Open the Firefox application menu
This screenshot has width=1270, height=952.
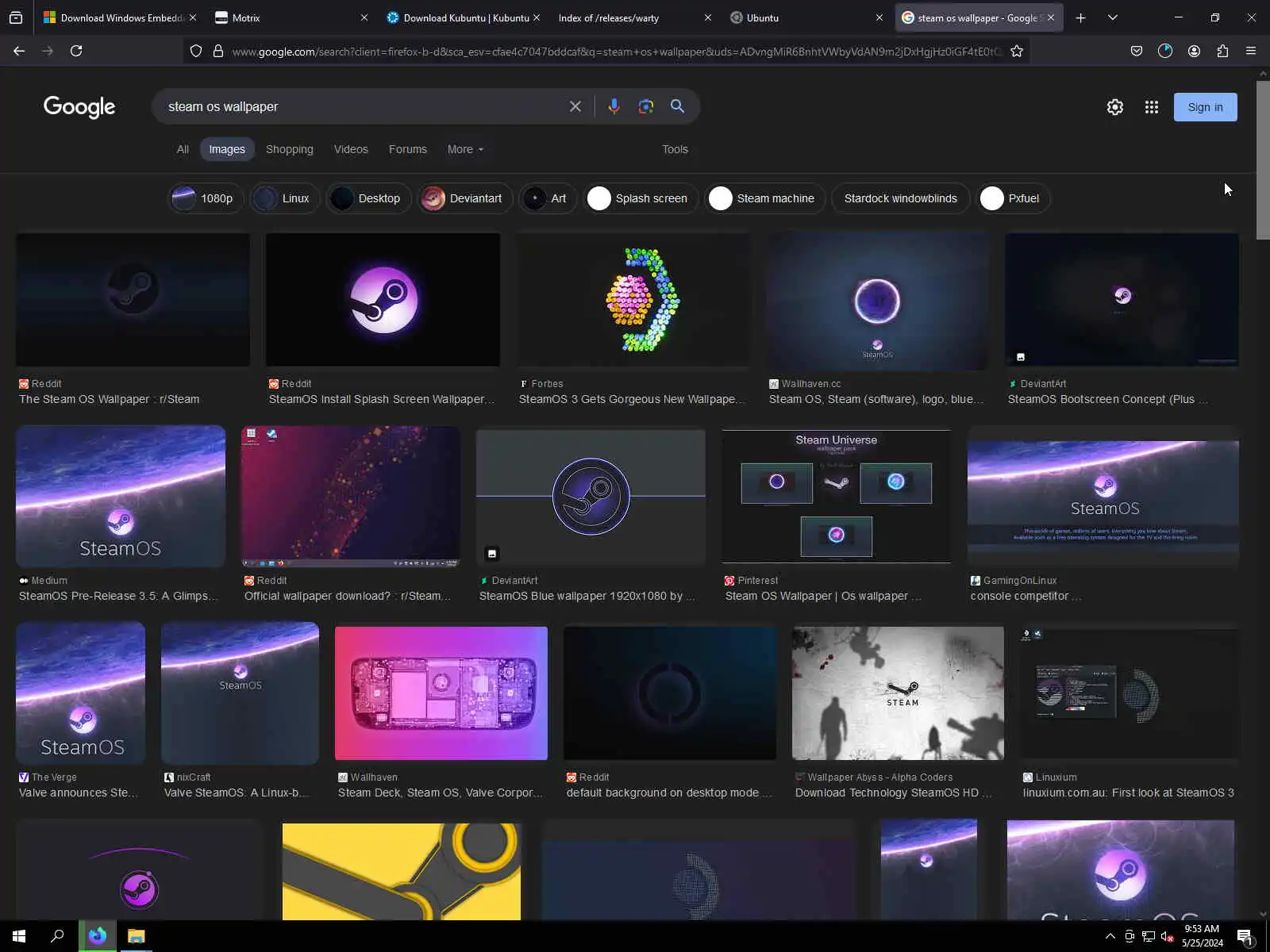(x=1251, y=51)
